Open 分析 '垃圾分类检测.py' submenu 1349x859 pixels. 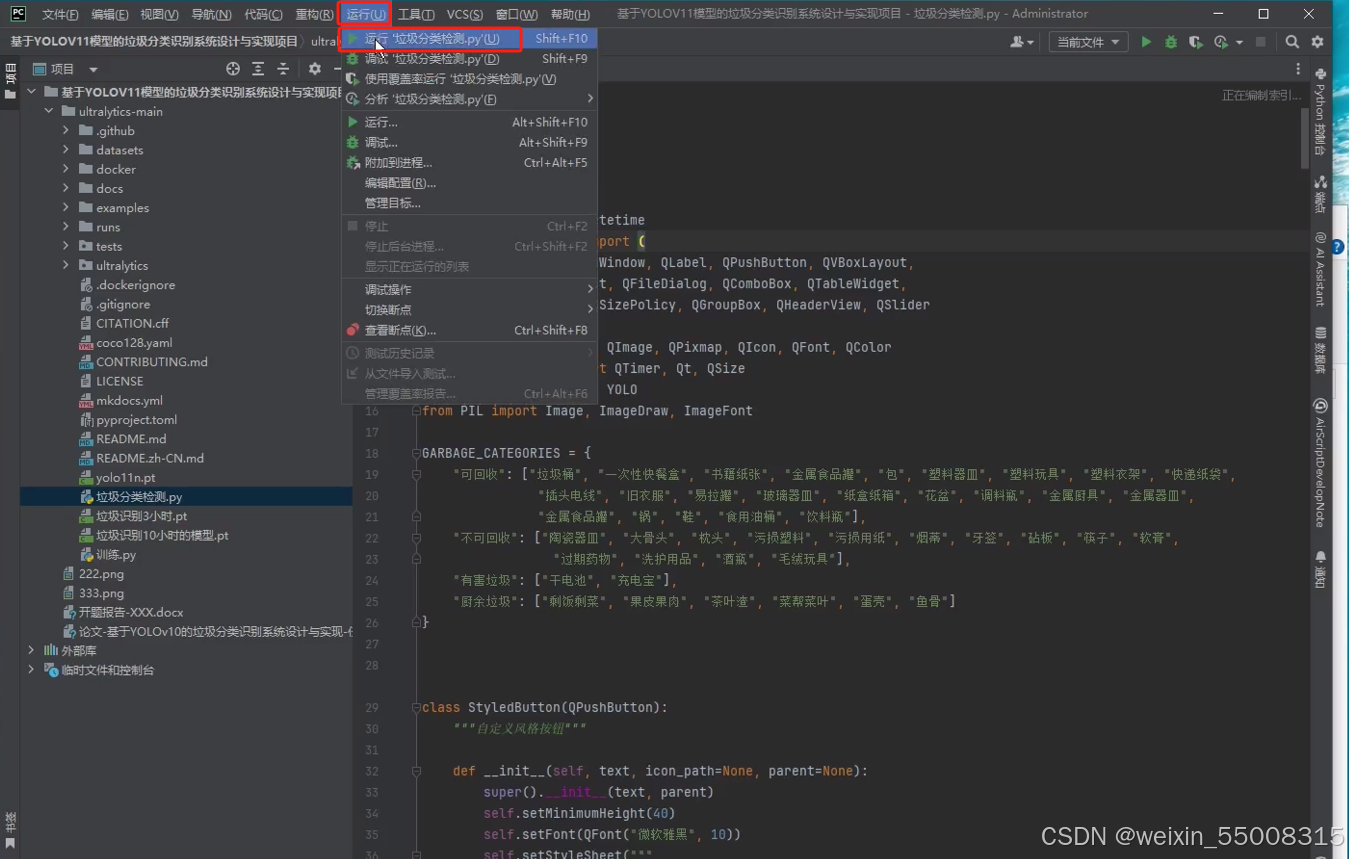coord(469,99)
